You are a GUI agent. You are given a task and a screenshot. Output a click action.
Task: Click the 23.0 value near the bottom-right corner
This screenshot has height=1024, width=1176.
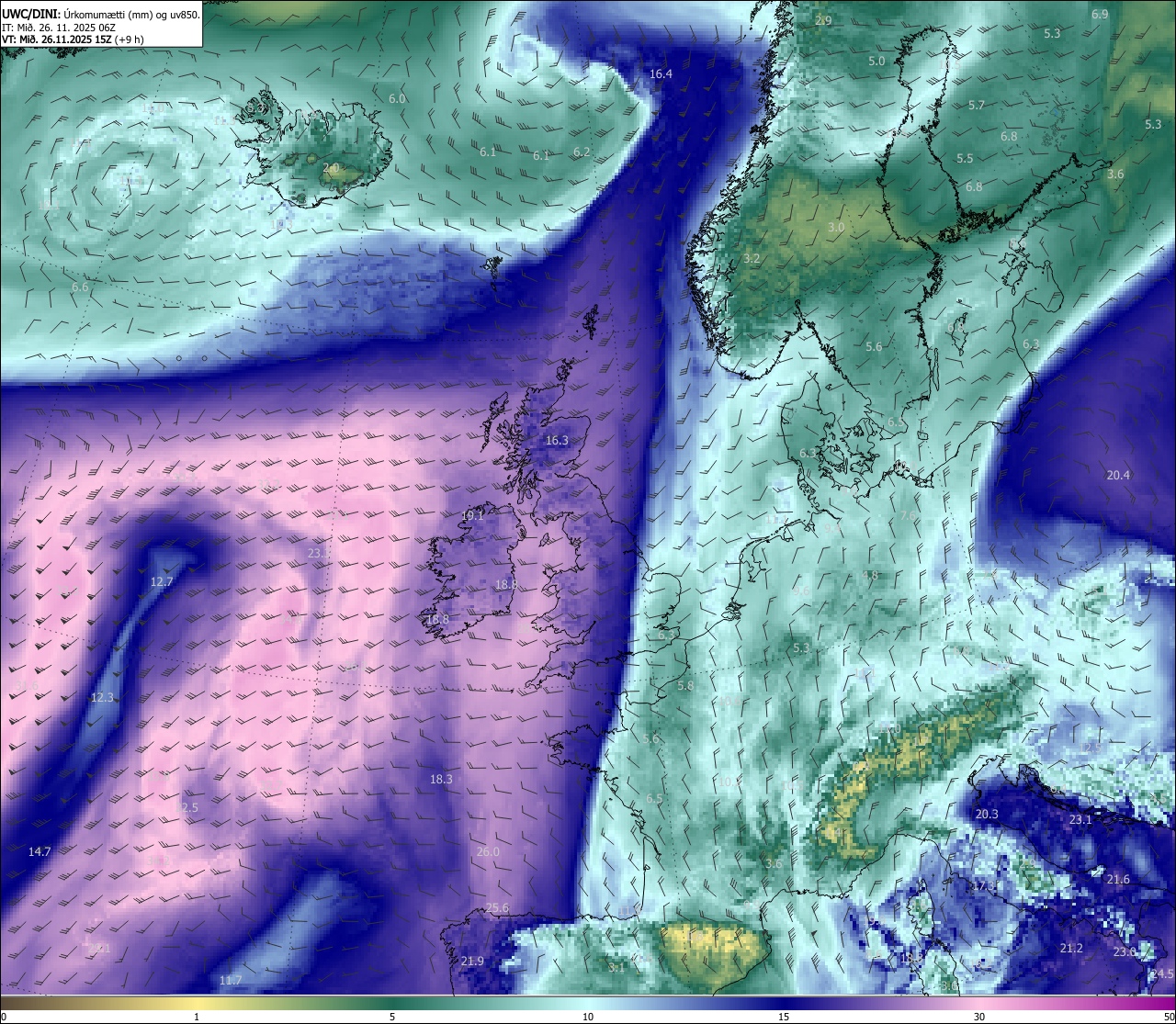tap(1125, 952)
